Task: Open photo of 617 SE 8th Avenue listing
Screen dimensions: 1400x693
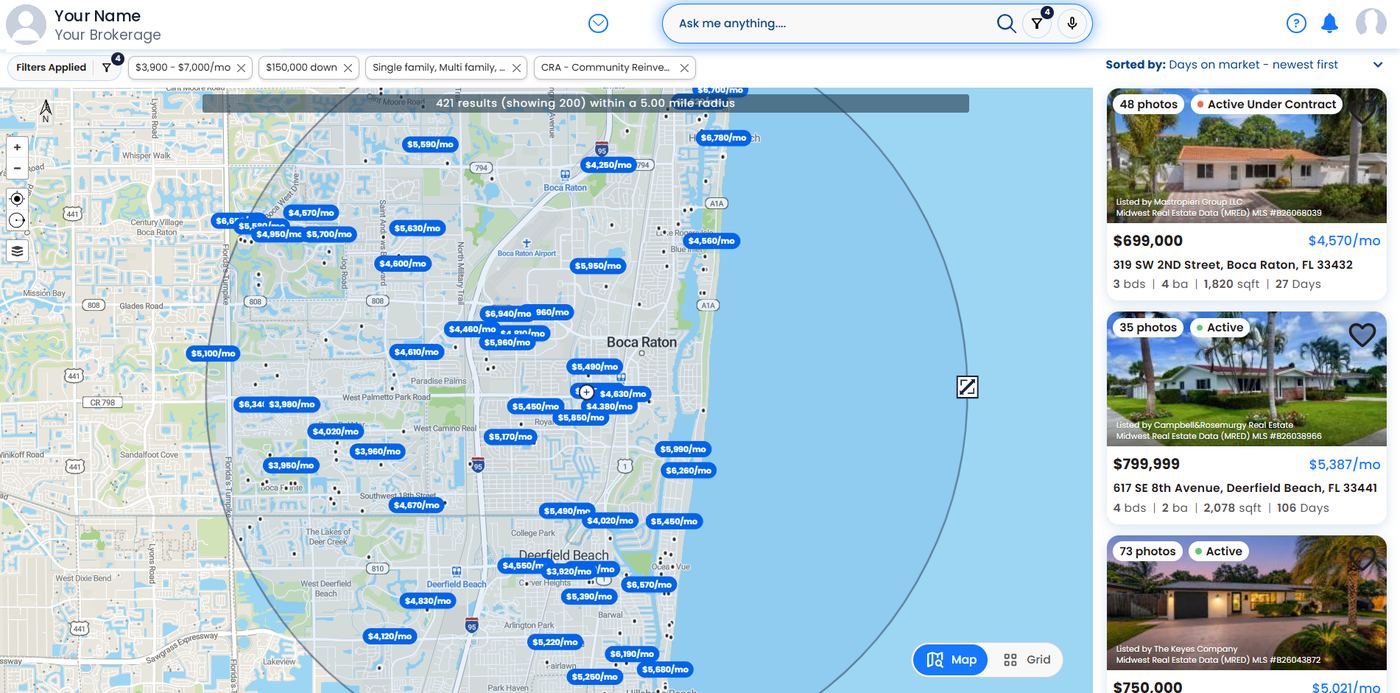Action: [1246, 379]
